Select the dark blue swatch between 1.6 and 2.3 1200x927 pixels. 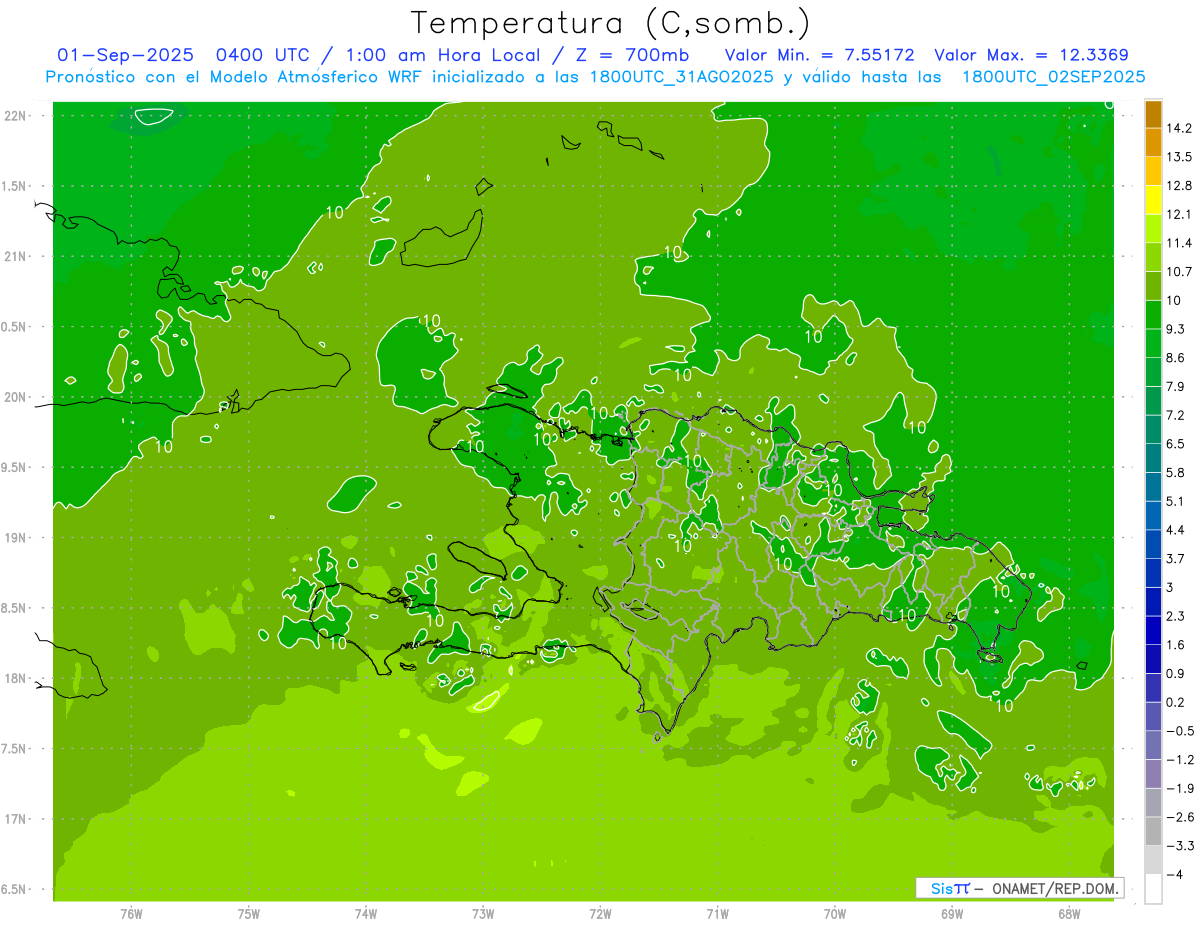tap(1153, 630)
